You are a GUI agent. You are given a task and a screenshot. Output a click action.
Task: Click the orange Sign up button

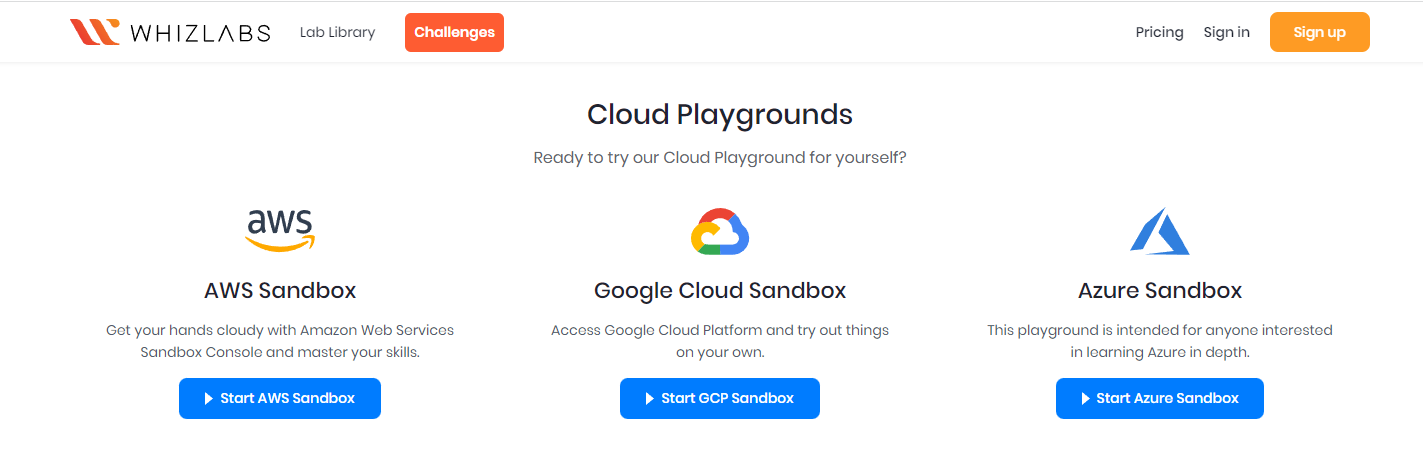coord(1319,32)
